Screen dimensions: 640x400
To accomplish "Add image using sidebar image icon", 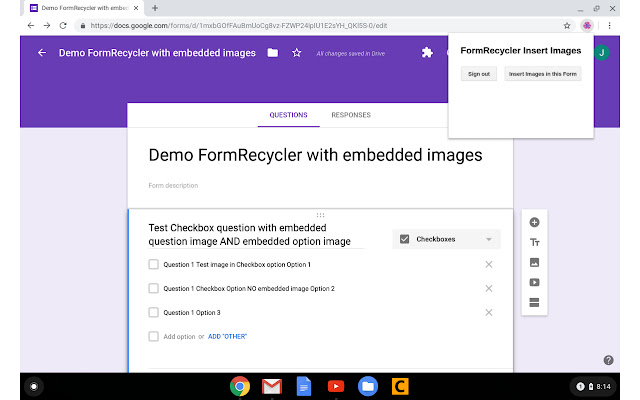I will [534, 262].
